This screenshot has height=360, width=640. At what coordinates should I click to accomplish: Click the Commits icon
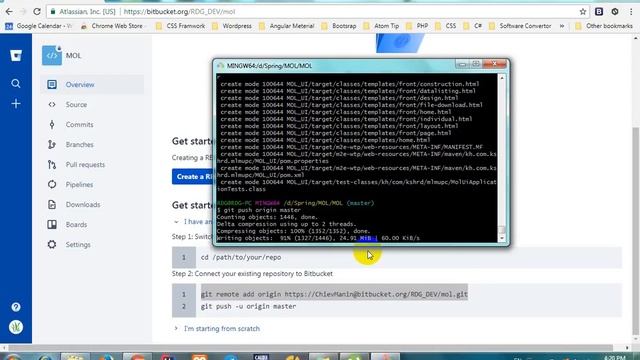point(52,124)
